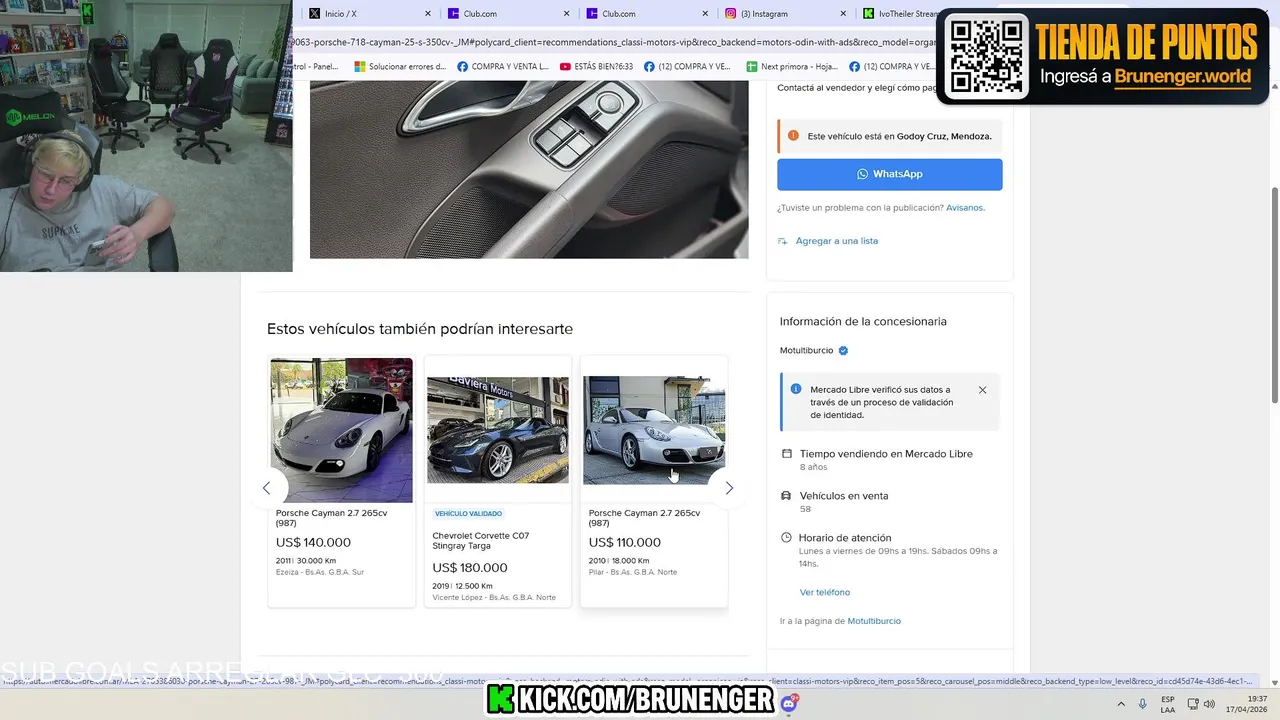
Task: Go to the Motultiburcio page link
Action: point(874,621)
